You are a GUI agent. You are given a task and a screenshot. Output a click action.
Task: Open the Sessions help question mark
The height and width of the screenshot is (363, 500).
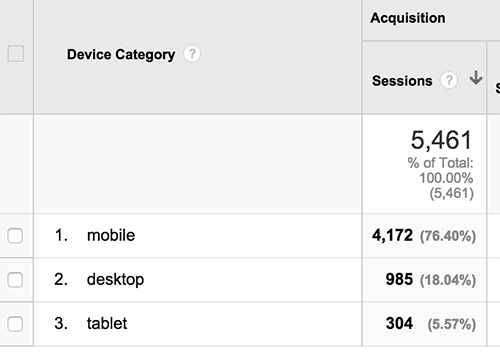pos(449,80)
